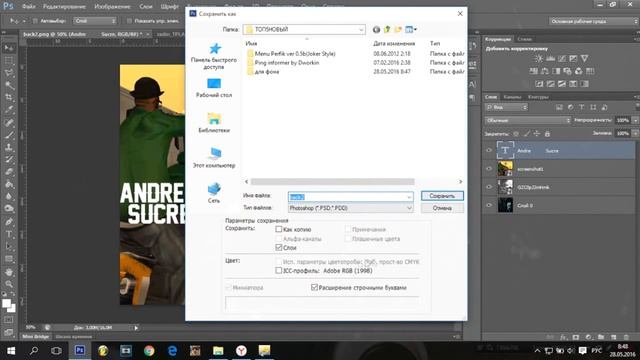
Task: Open Desktop location in save dialog
Action: coord(214,88)
